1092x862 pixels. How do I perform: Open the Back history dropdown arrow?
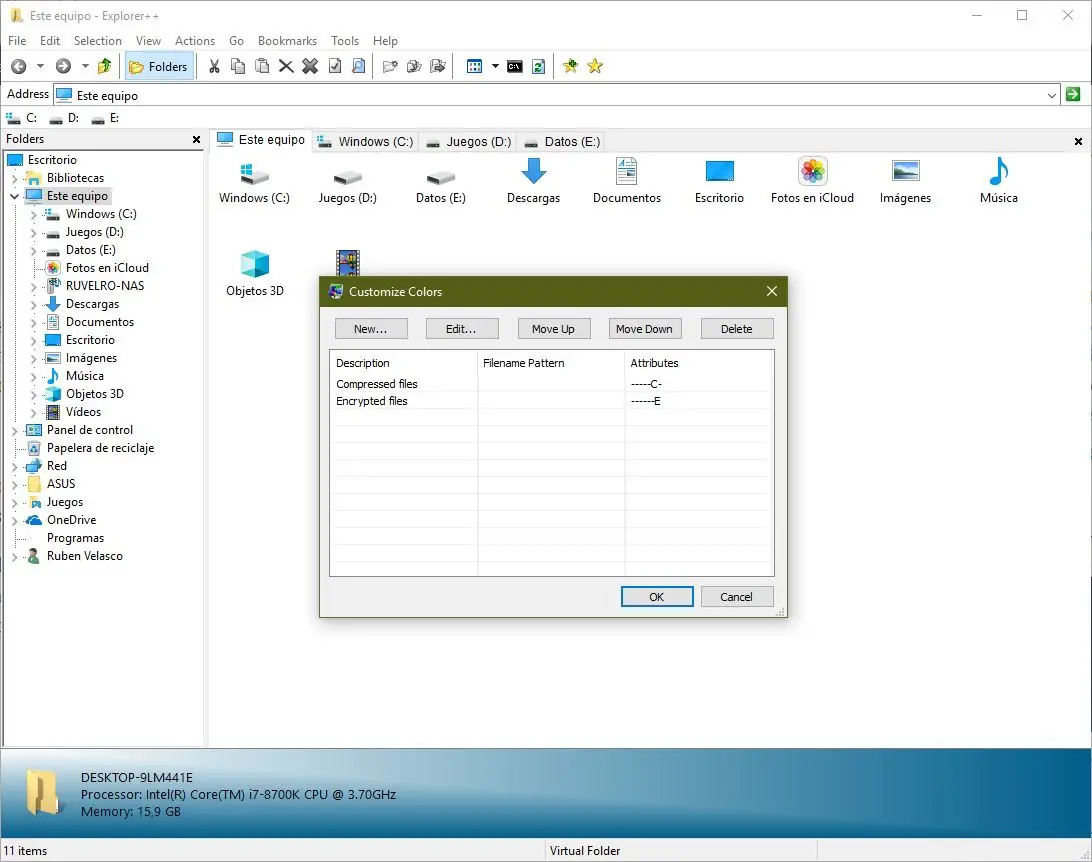[40, 66]
